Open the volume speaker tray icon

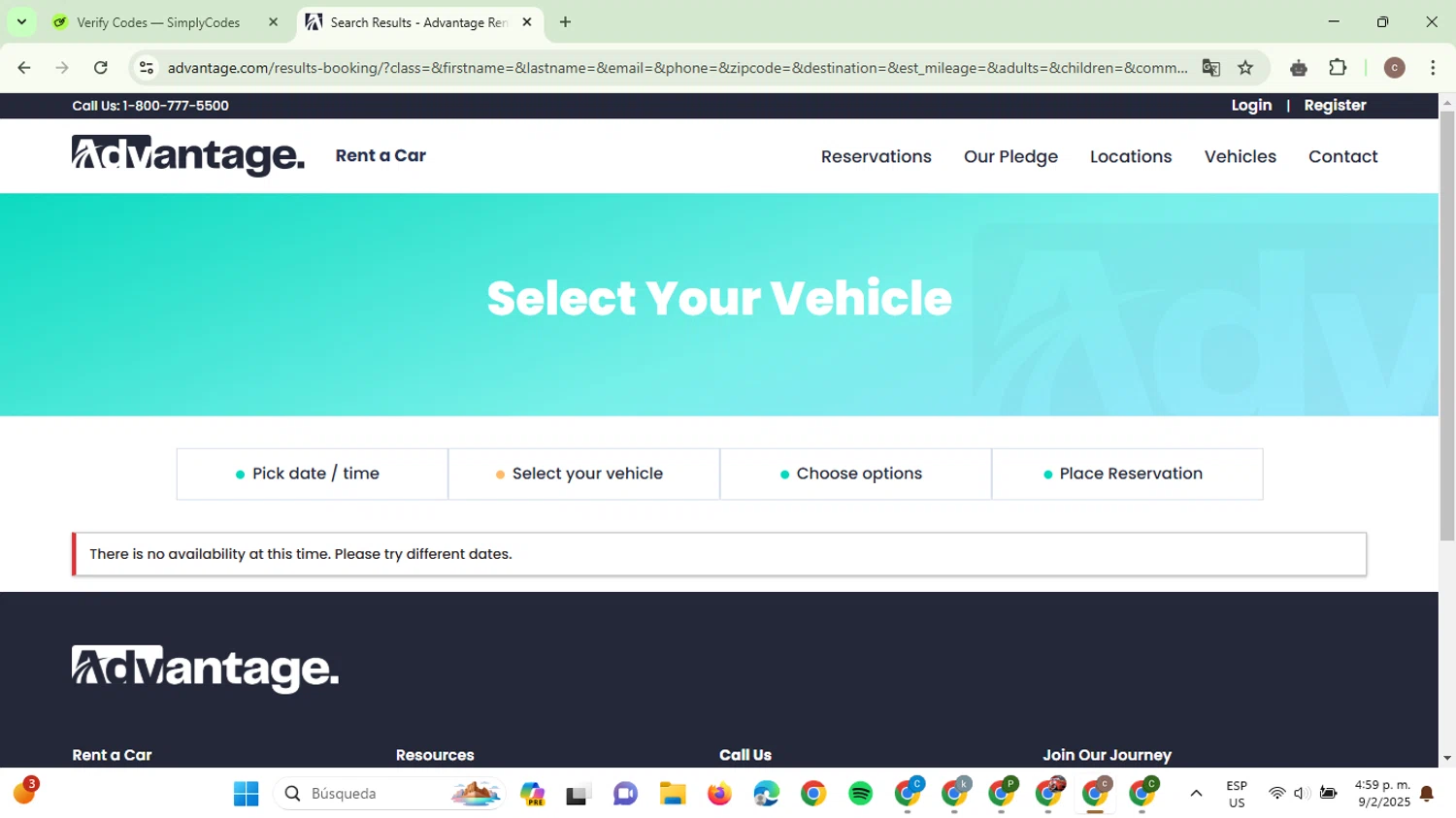pyautogui.click(x=1303, y=794)
